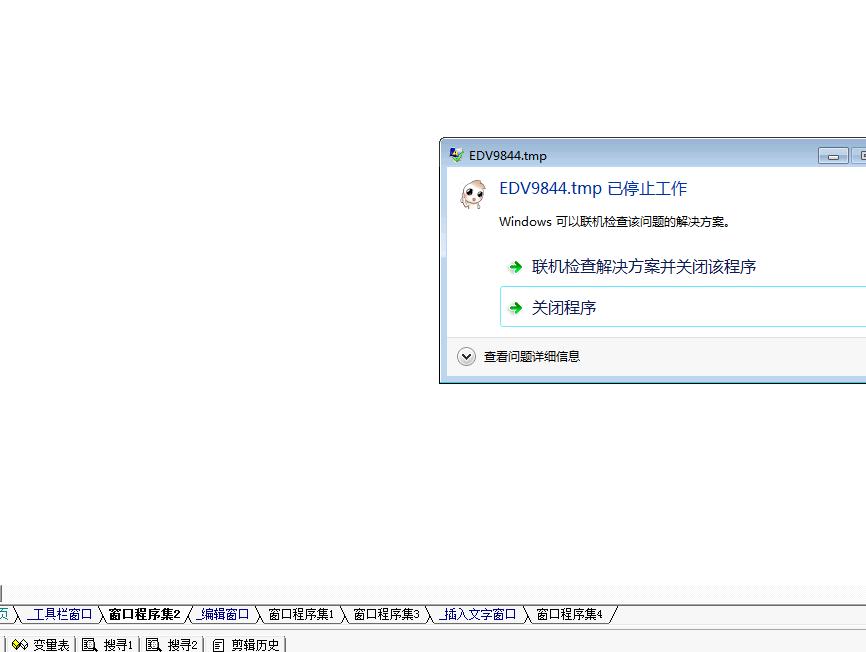The height and width of the screenshot is (652, 866).
Task: Click the text "Windows 可以联机检查该问题的解决方案。"
Action: [x=614, y=222]
